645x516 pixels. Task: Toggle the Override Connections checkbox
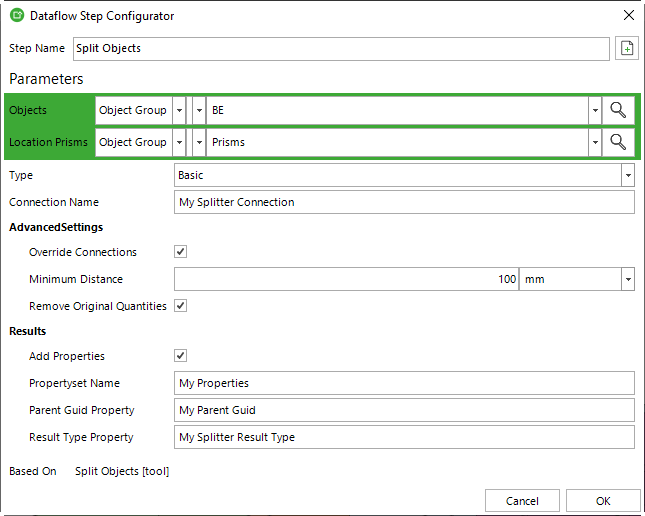click(181, 251)
